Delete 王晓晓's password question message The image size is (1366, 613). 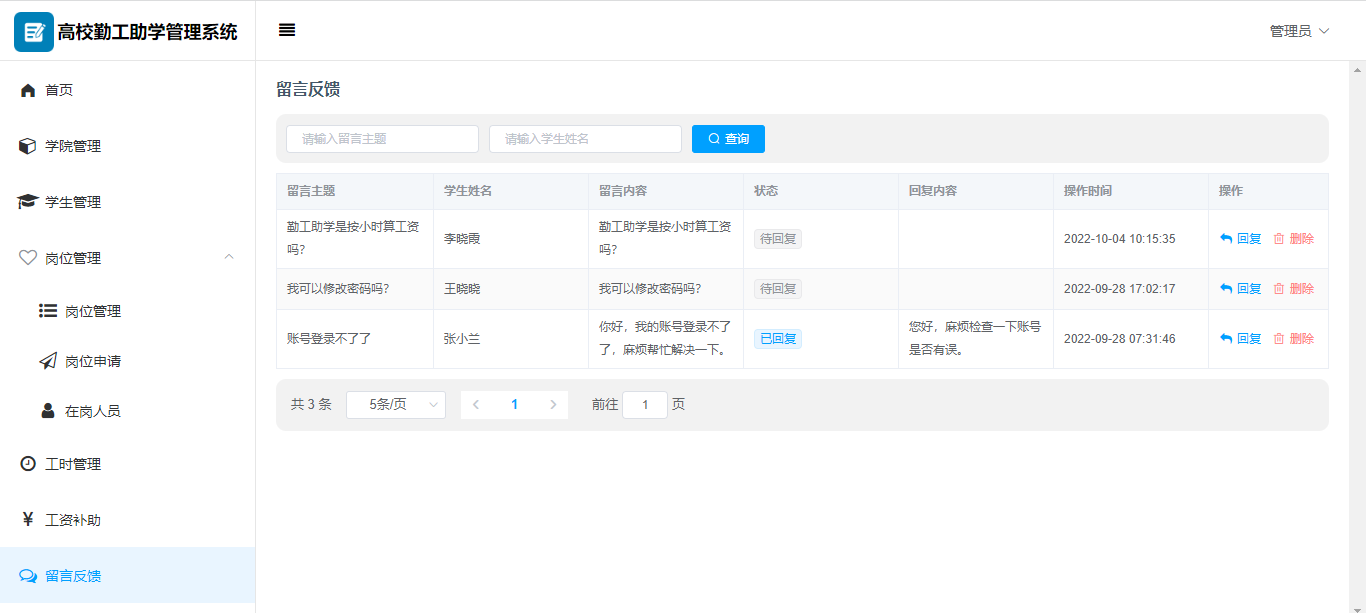click(1293, 289)
